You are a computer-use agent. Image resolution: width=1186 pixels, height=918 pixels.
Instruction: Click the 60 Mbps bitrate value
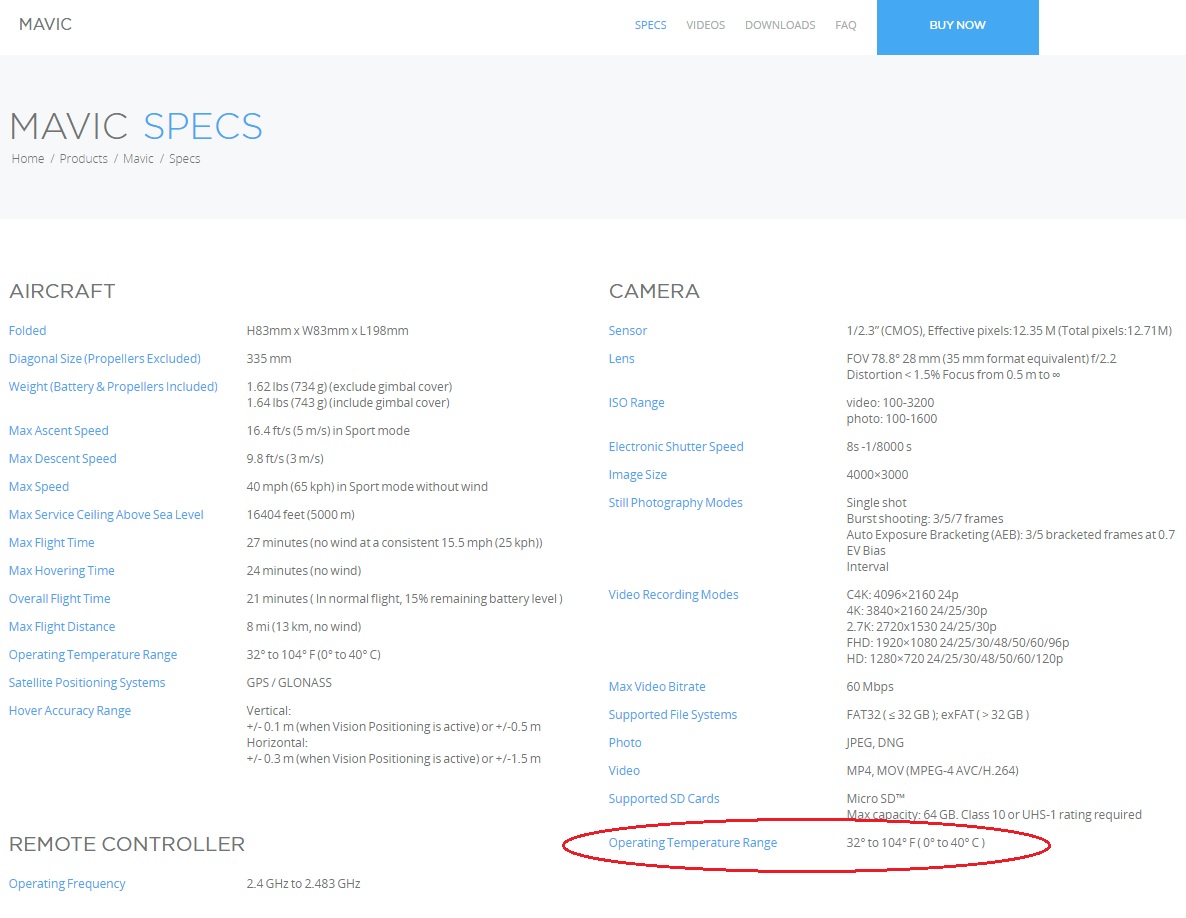pos(870,686)
